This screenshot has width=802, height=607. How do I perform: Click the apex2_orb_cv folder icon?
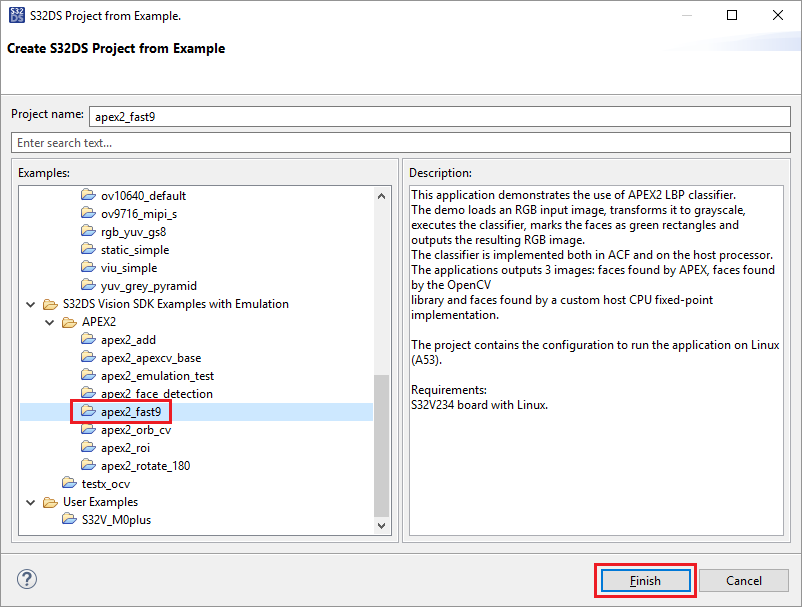[x=88, y=429]
